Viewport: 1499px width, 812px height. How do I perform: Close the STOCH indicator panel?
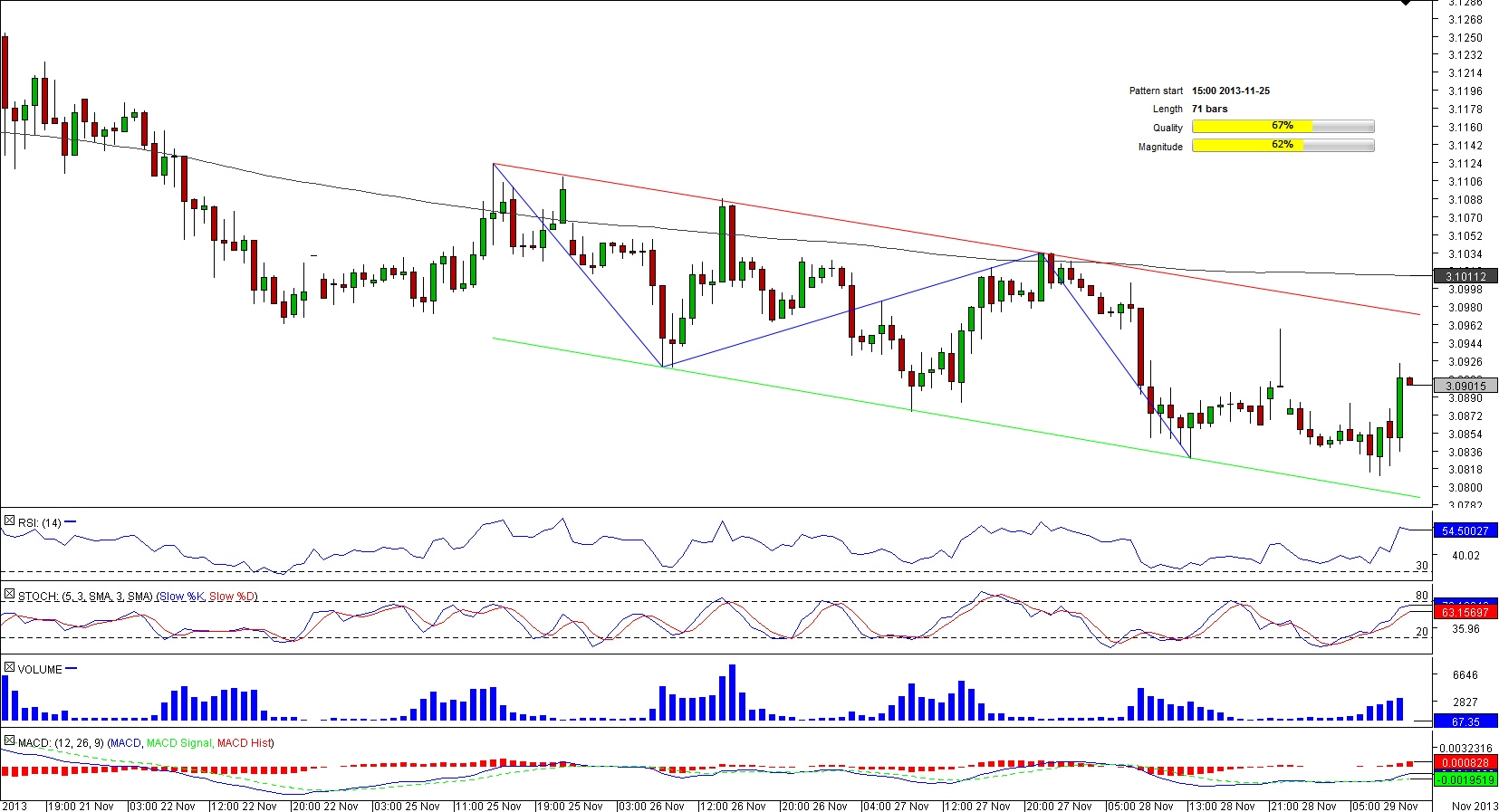9,595
